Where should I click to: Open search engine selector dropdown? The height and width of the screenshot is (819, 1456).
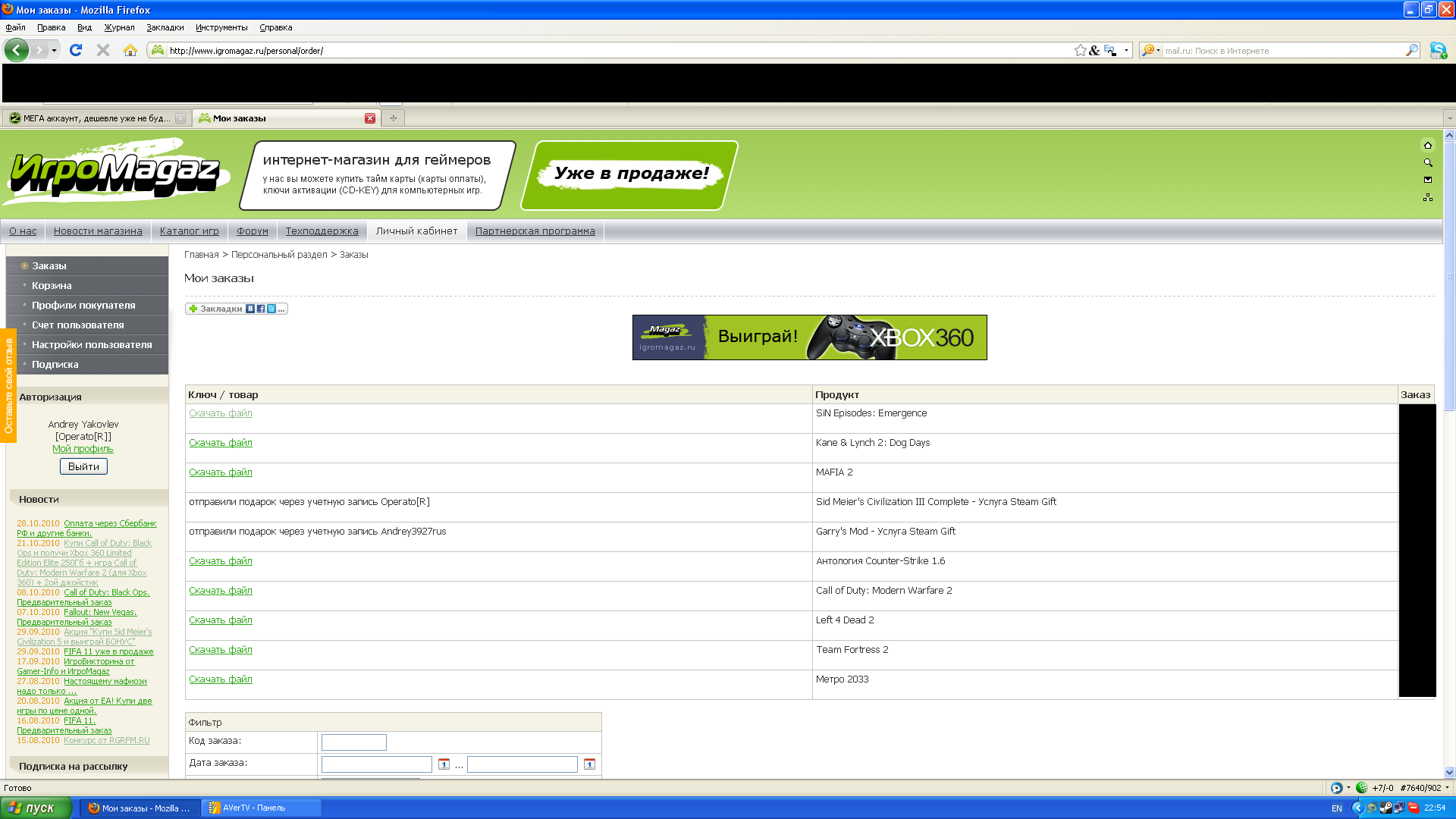(x=1150, y=50)
